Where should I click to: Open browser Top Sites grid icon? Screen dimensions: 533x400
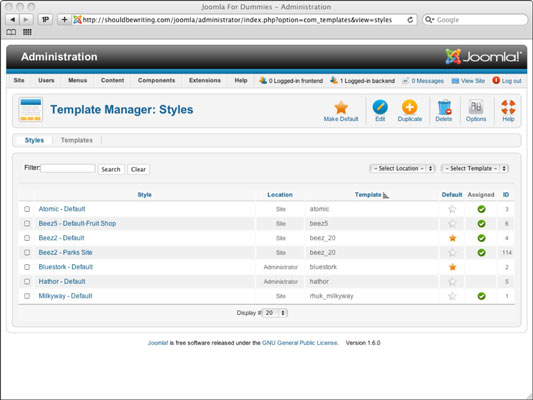pyautogui.click(x=27, y=32)
